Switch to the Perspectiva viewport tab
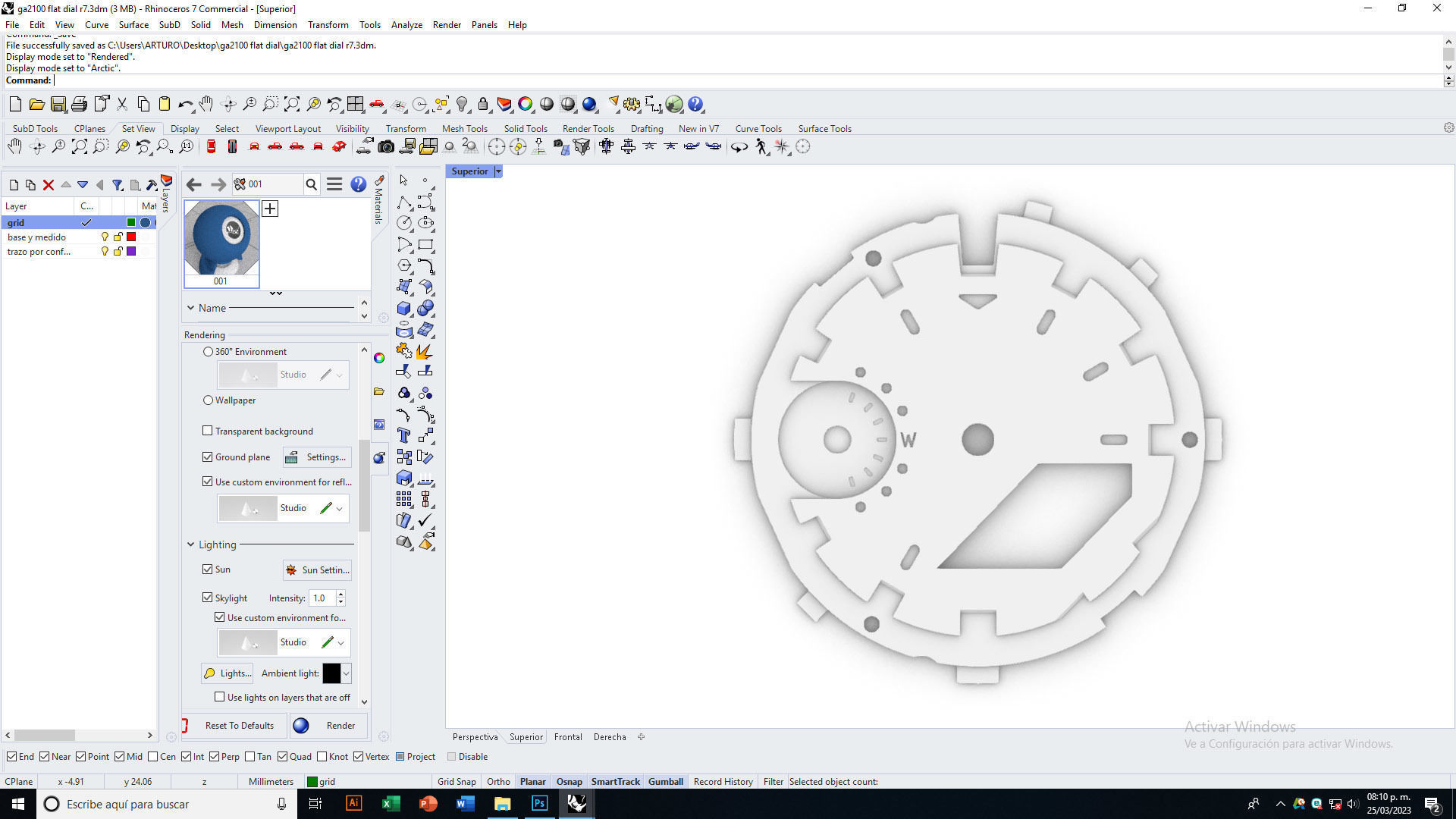This screenshot has width=1456, height=819. tap(475, 736)
